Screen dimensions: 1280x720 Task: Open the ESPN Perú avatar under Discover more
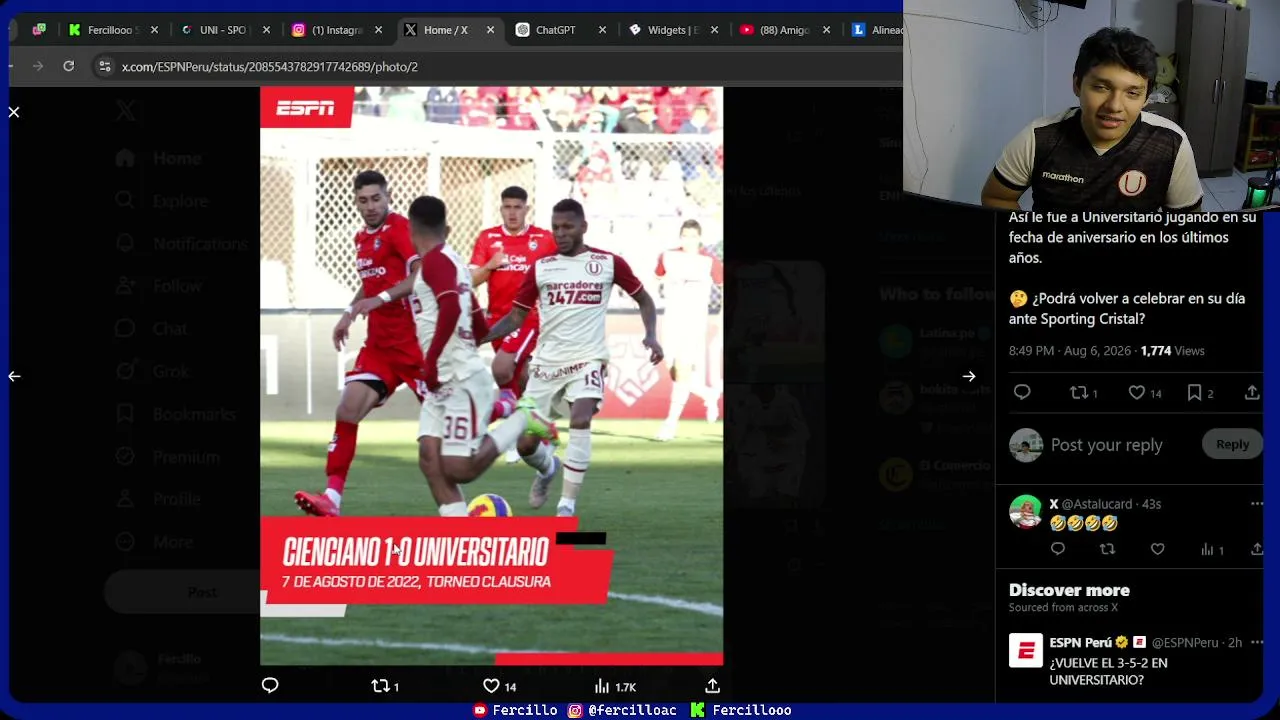[x=1025, y=651]
